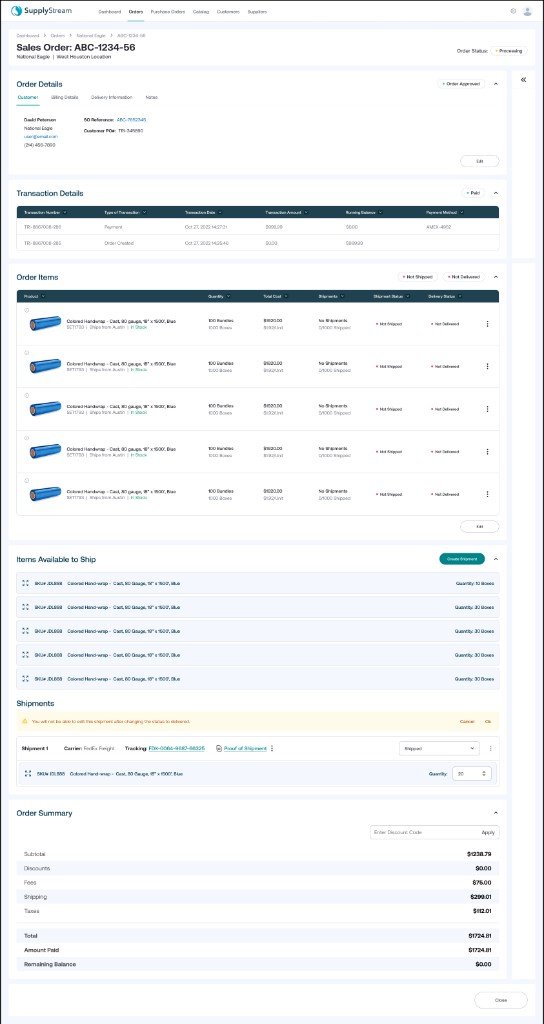Open the Proof of Shipment link
544x1024 pixels.
coord(245,748)
